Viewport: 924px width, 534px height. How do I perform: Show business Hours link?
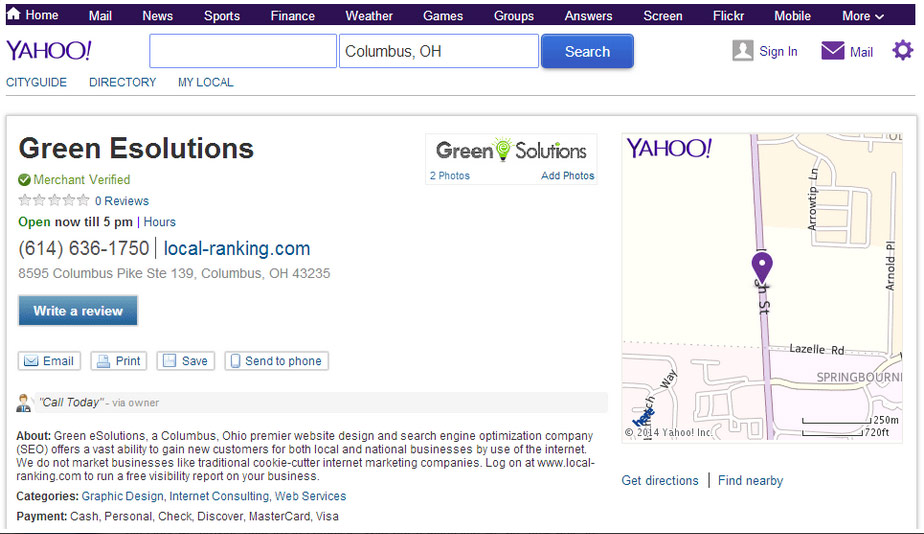pos(160,222)
